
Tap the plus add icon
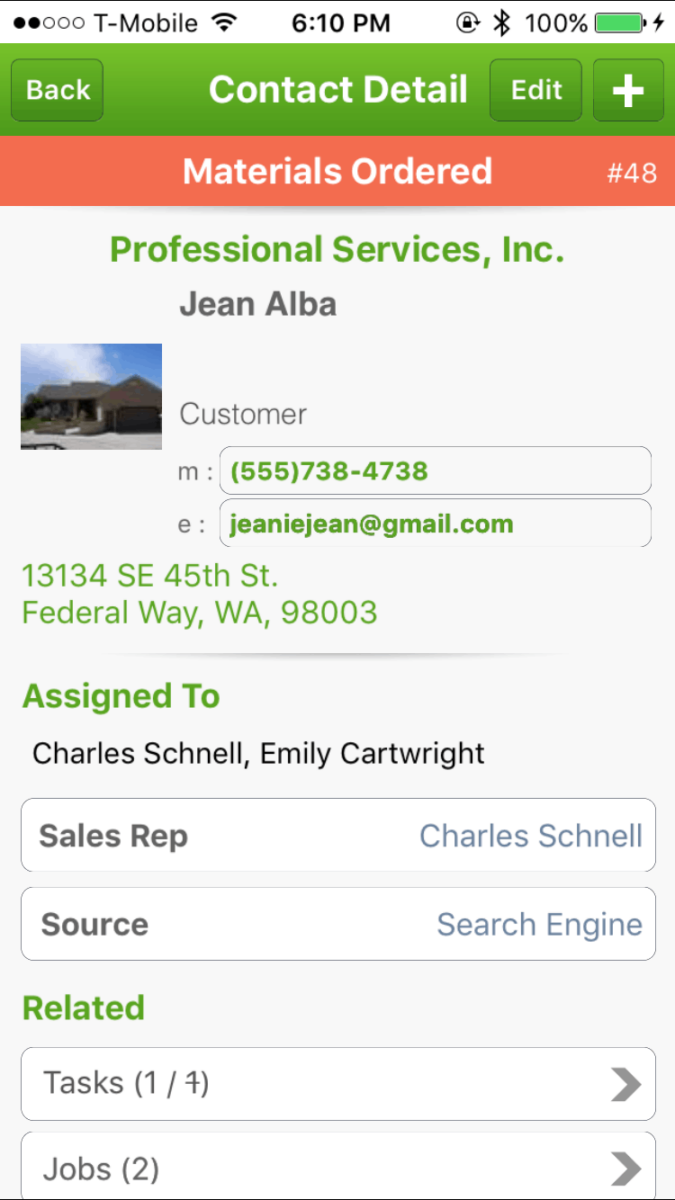[628, 90]
